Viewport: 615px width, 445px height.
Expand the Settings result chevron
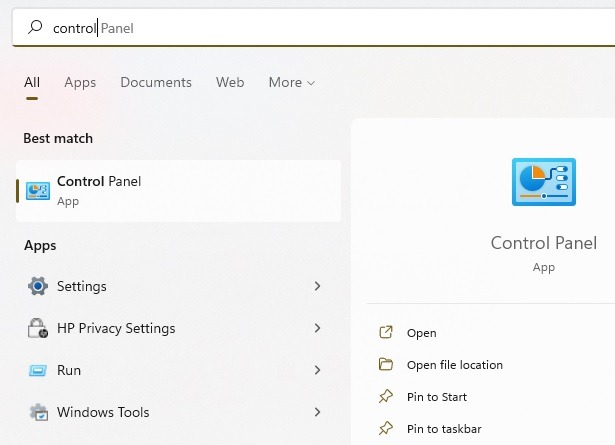pos(317,286)
